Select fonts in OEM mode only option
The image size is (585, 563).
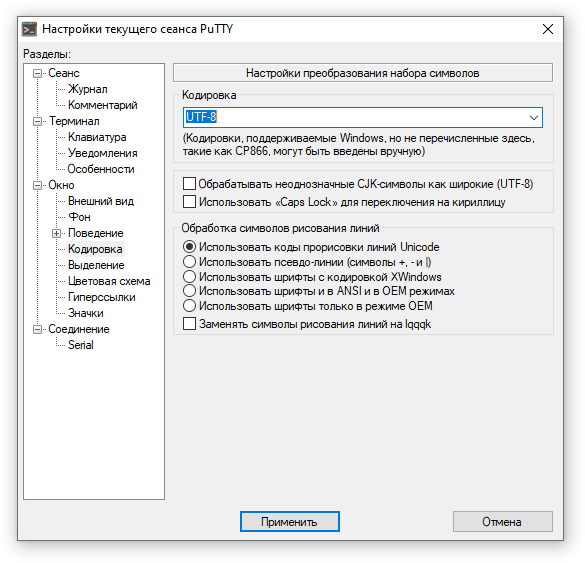pyautogui.click(x=189, y=306)
